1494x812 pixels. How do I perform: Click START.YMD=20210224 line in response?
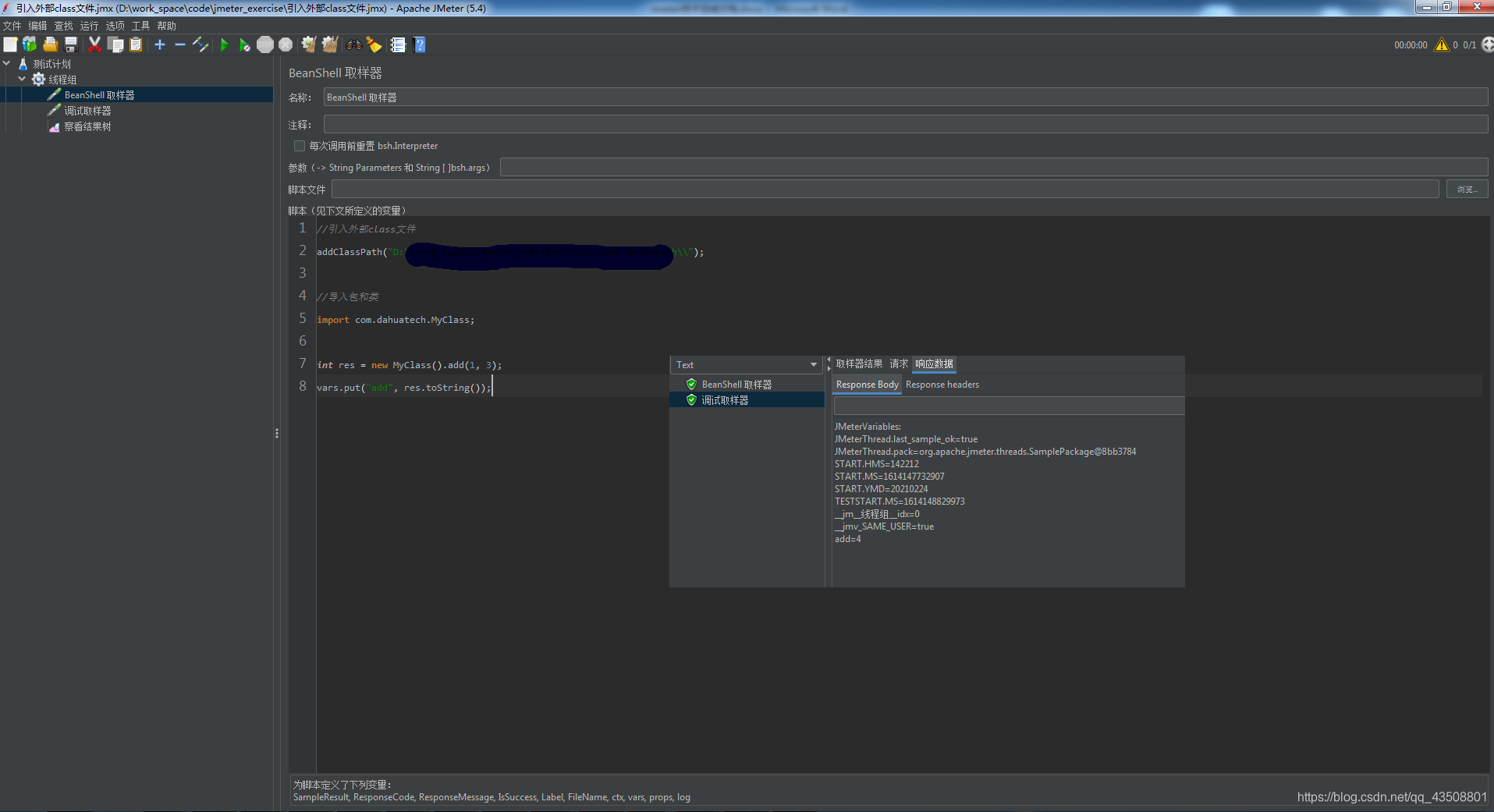pos(881,489)
